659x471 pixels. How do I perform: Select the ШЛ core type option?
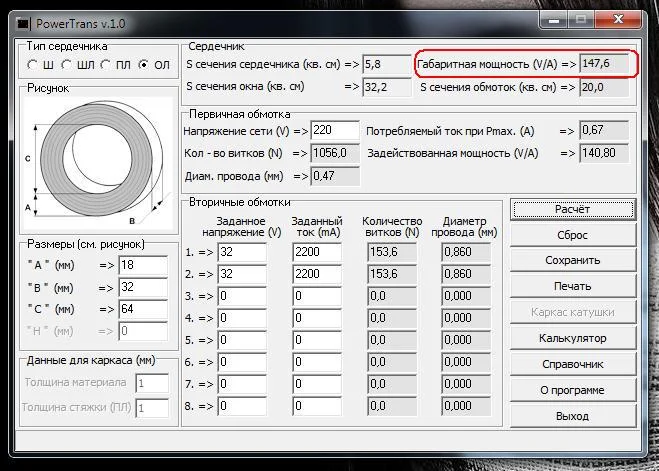(x=66, y=65)
